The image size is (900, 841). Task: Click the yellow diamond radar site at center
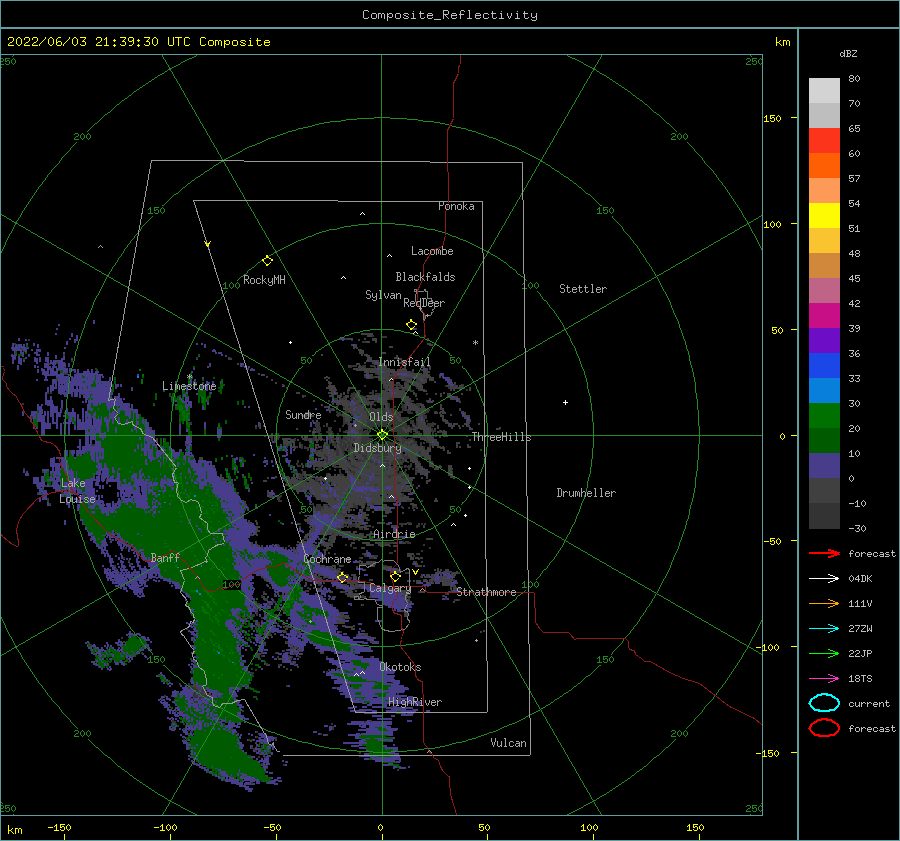pos(382,435)
